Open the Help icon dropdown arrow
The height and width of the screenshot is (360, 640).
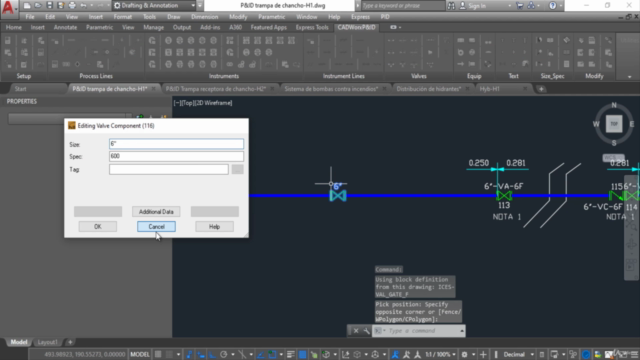pyautogui.click(x=560, y=6)
